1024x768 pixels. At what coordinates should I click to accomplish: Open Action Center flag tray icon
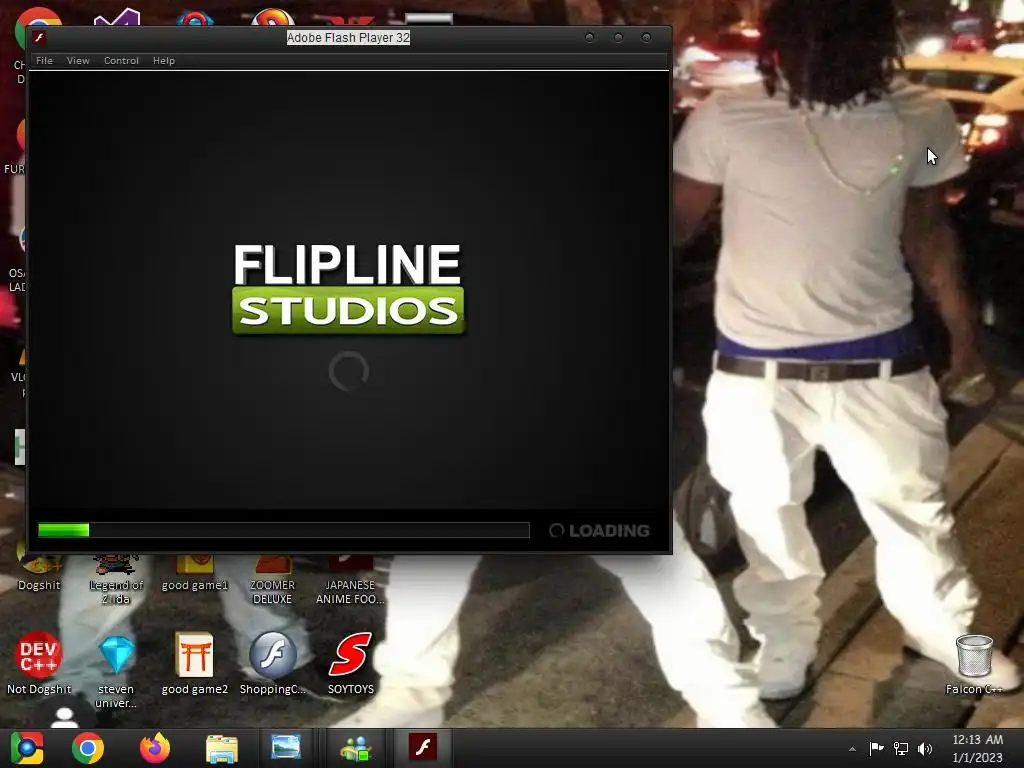[876, 749]
